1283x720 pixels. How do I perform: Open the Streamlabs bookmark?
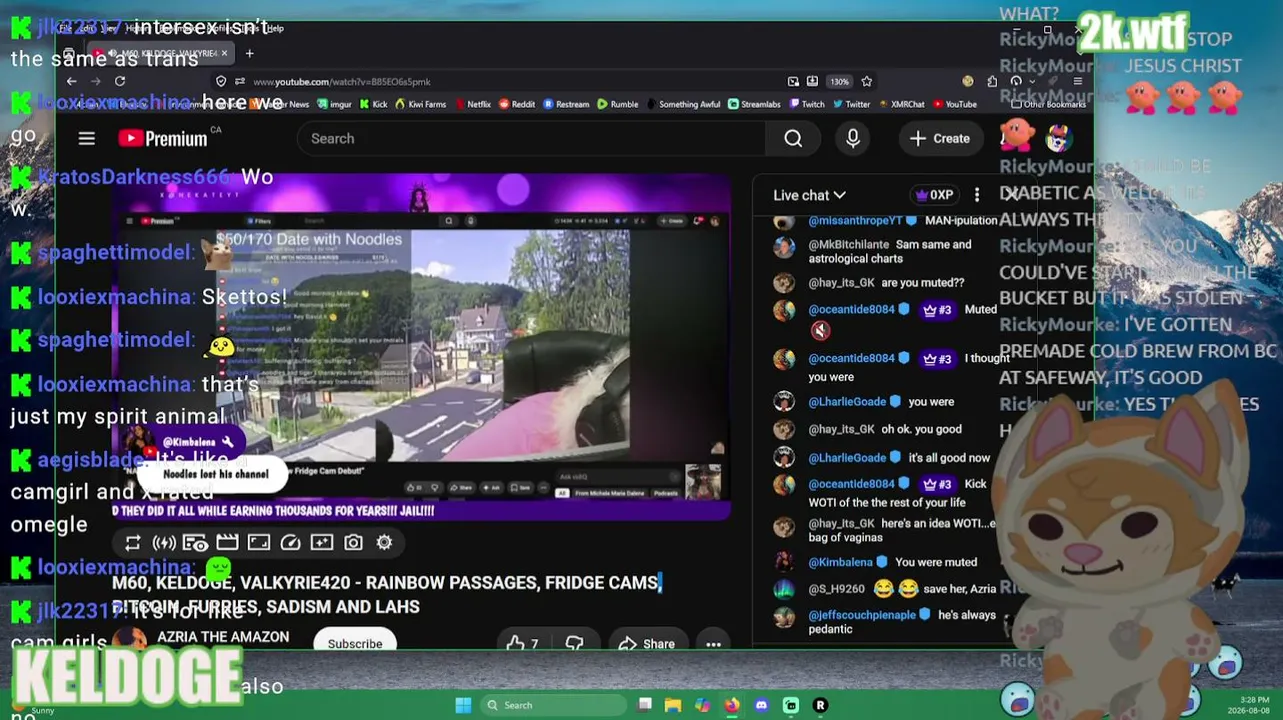[755, 104]
